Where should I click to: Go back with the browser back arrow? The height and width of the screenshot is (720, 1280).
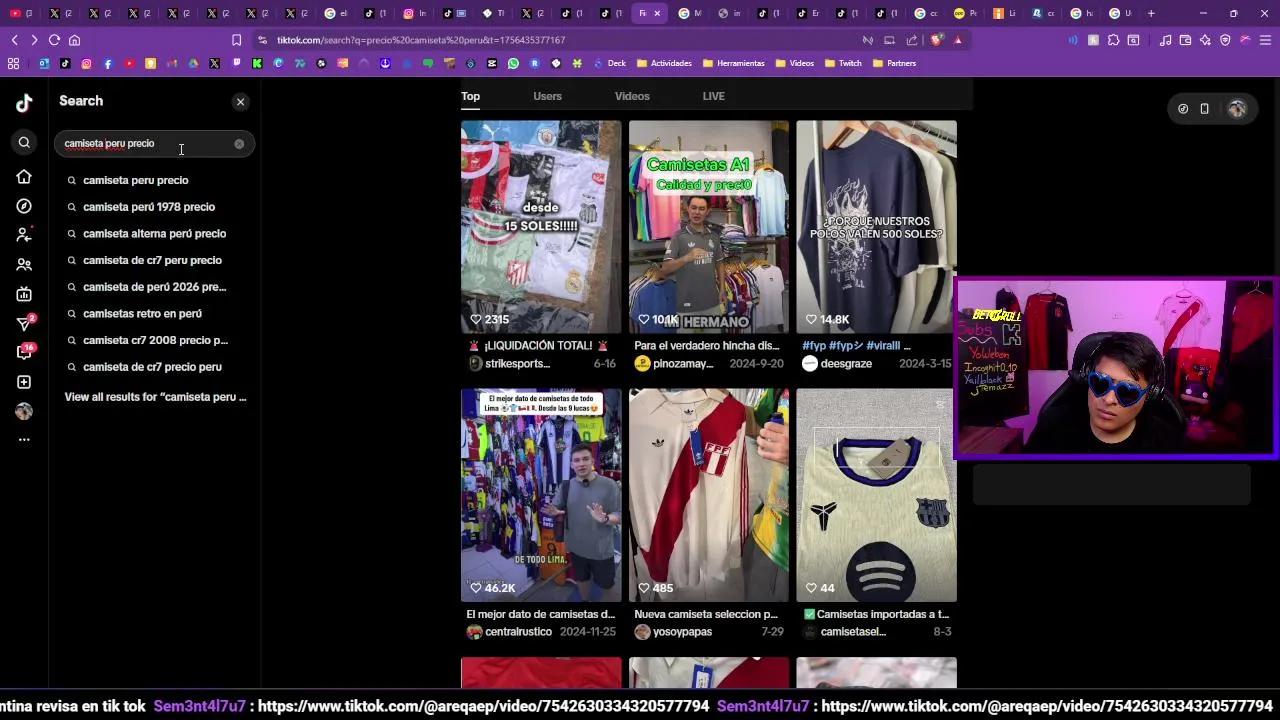coord(14,40)
